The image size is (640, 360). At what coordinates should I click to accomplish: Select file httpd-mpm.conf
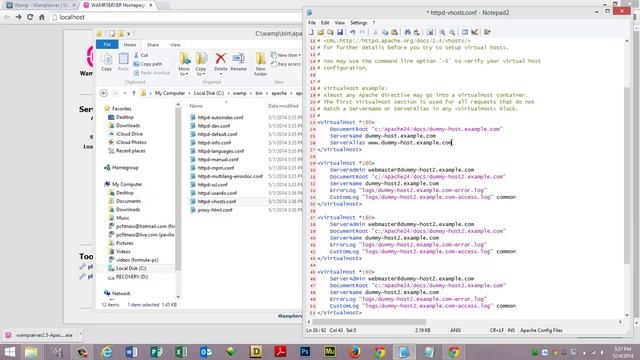tap(216, 168)
